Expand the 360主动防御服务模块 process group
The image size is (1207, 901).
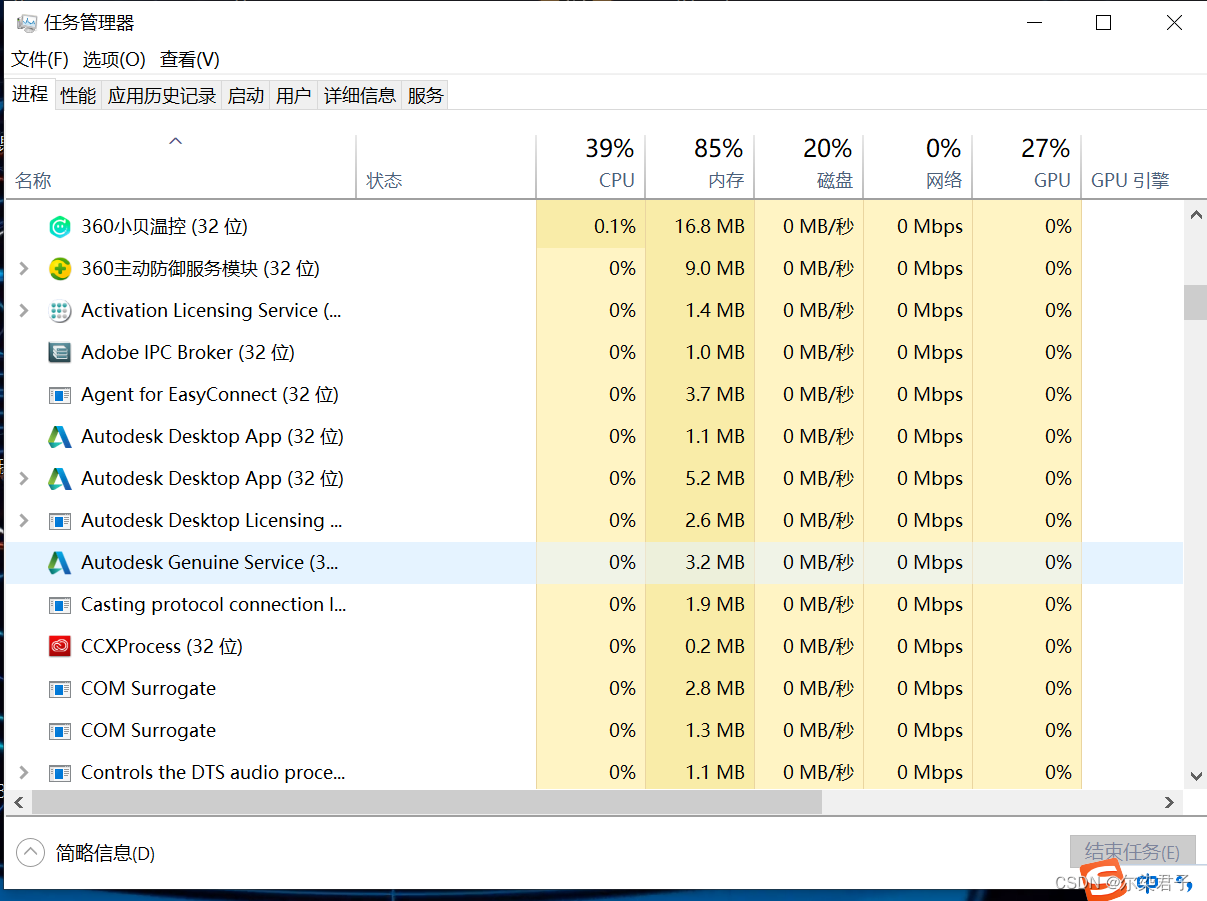click(24, 269)
